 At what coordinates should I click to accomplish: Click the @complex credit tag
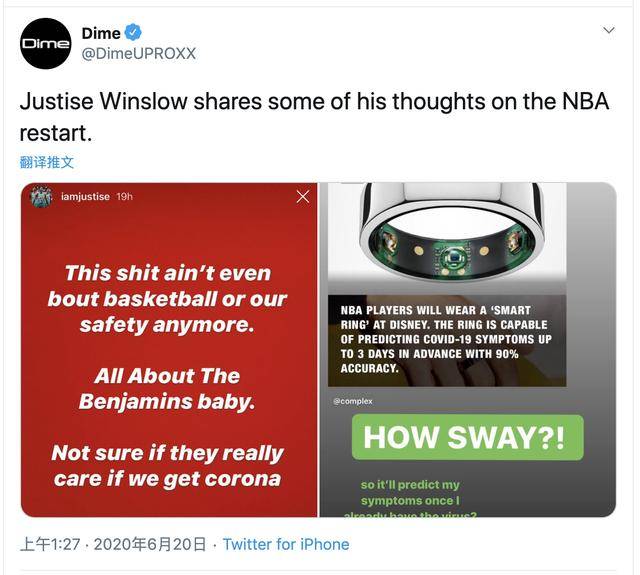[353, 401]
